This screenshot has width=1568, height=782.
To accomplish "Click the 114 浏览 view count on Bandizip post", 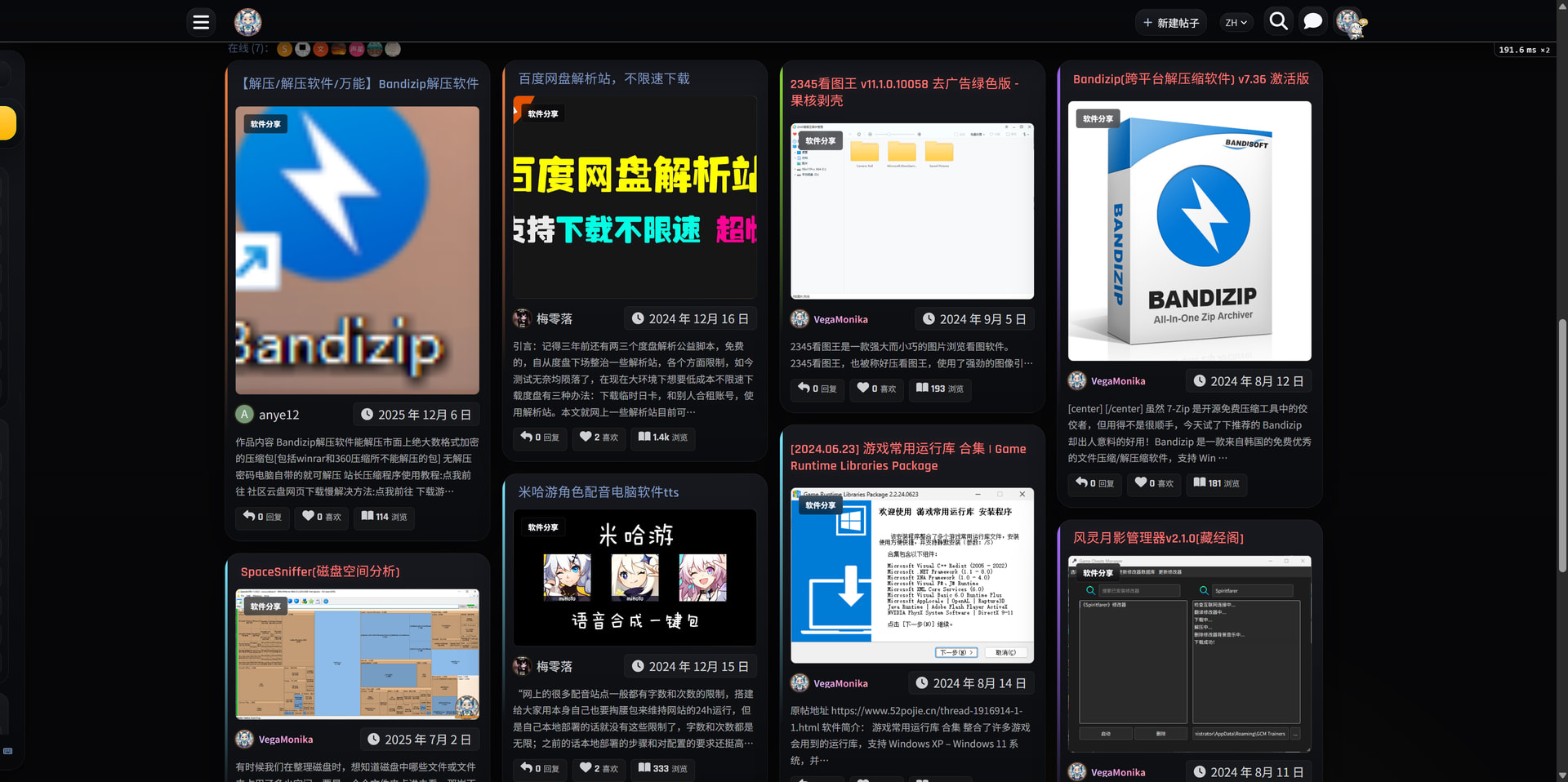I will coord(384,517).
